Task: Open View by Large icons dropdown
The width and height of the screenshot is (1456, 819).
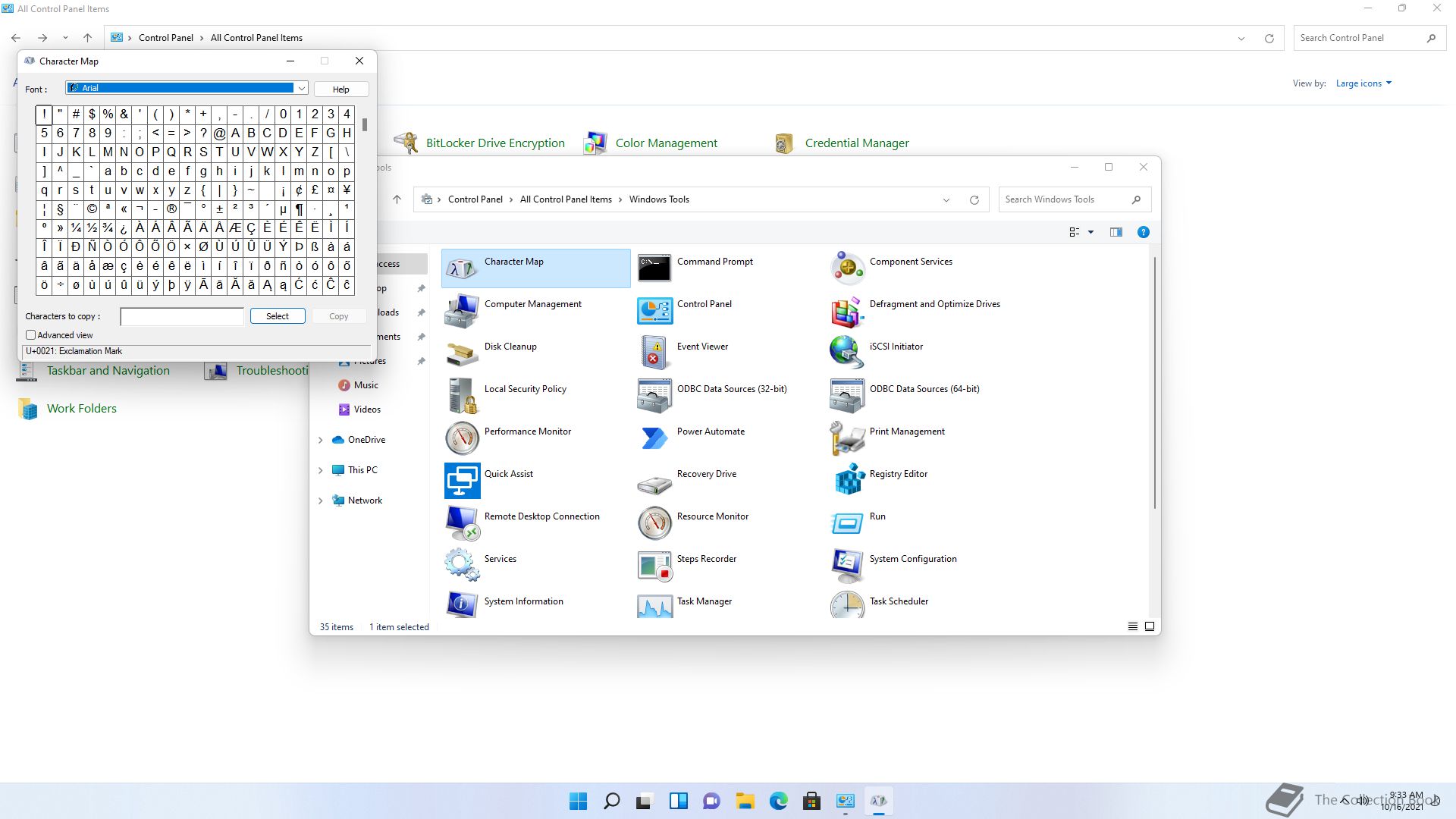Action: click(1363, 83)
